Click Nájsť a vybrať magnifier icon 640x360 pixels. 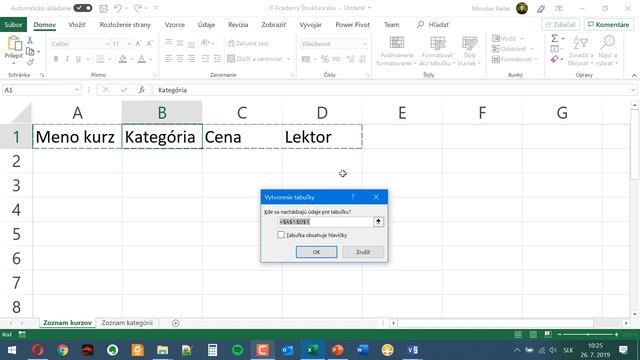pos(608,42)
